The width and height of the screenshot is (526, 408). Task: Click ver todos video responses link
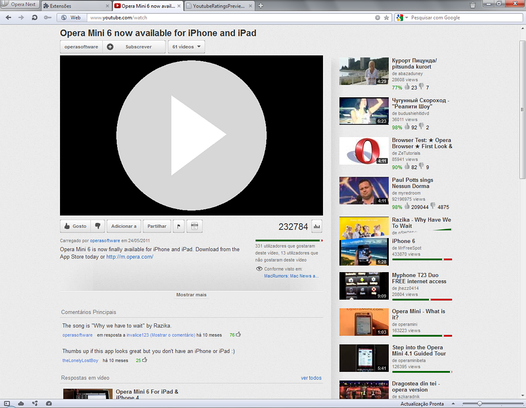[311, 378]
